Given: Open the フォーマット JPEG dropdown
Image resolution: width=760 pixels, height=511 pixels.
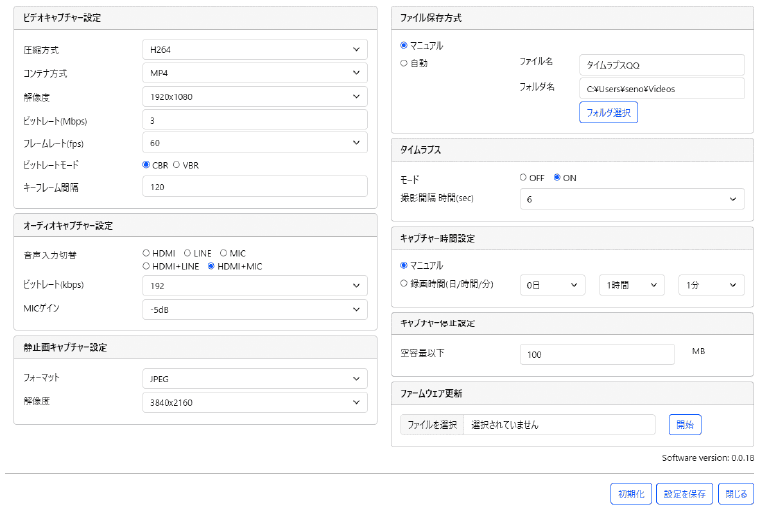Looking at the screenshot, I should point(254,379).
